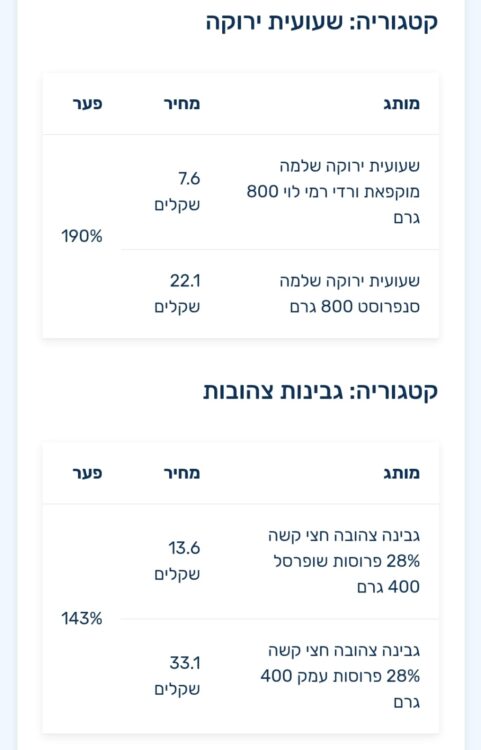Click the 13.6 שקלים price cell
This screenshot has width=481, height=750.
coord(177,561)
